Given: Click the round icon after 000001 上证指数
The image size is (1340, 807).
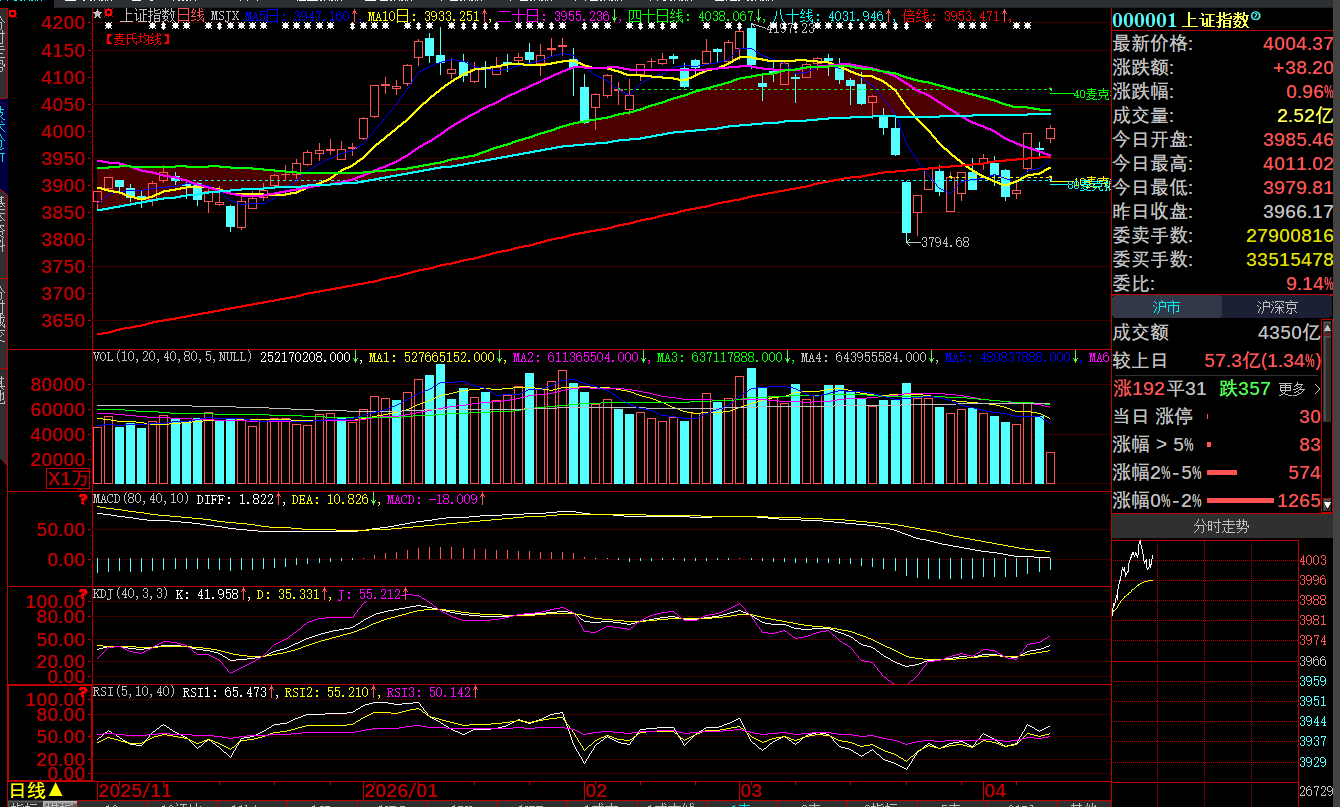Looking at the screenshot, I should 1256,17.
